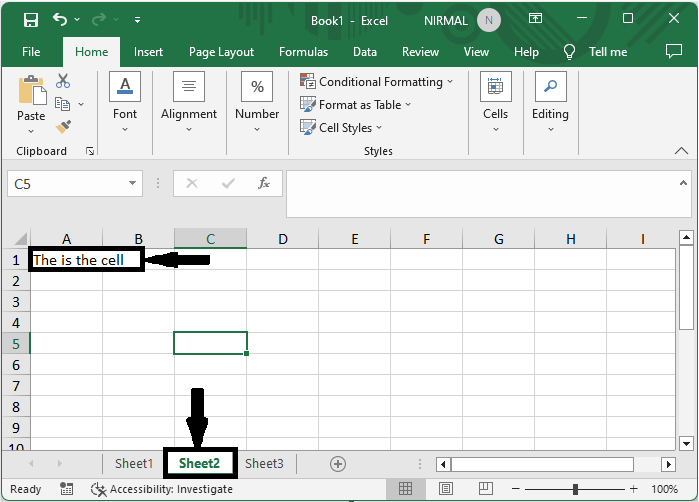The width and height of the screenshot is (699, 502).
Task: Click Accessibility: Investigate status
Action: pyautogui.click(x=161, y=489)
